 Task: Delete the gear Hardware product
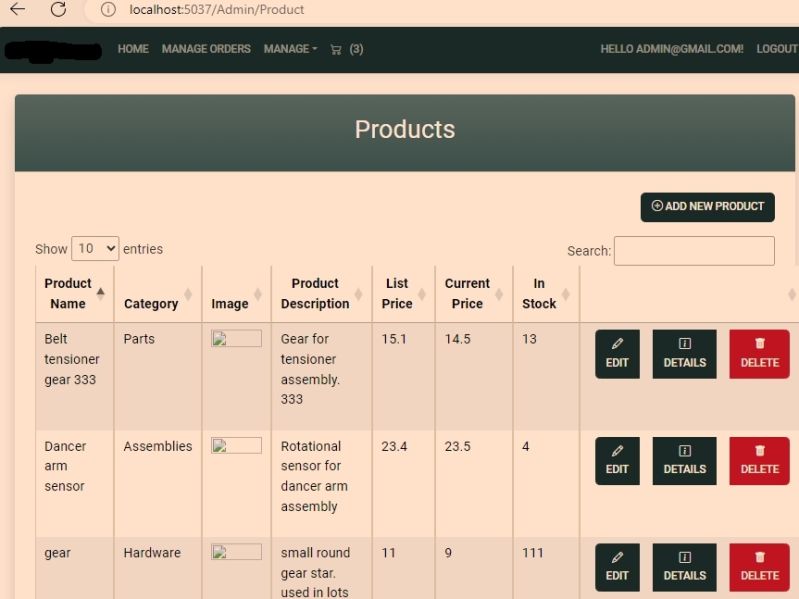[x=760, y=567]
